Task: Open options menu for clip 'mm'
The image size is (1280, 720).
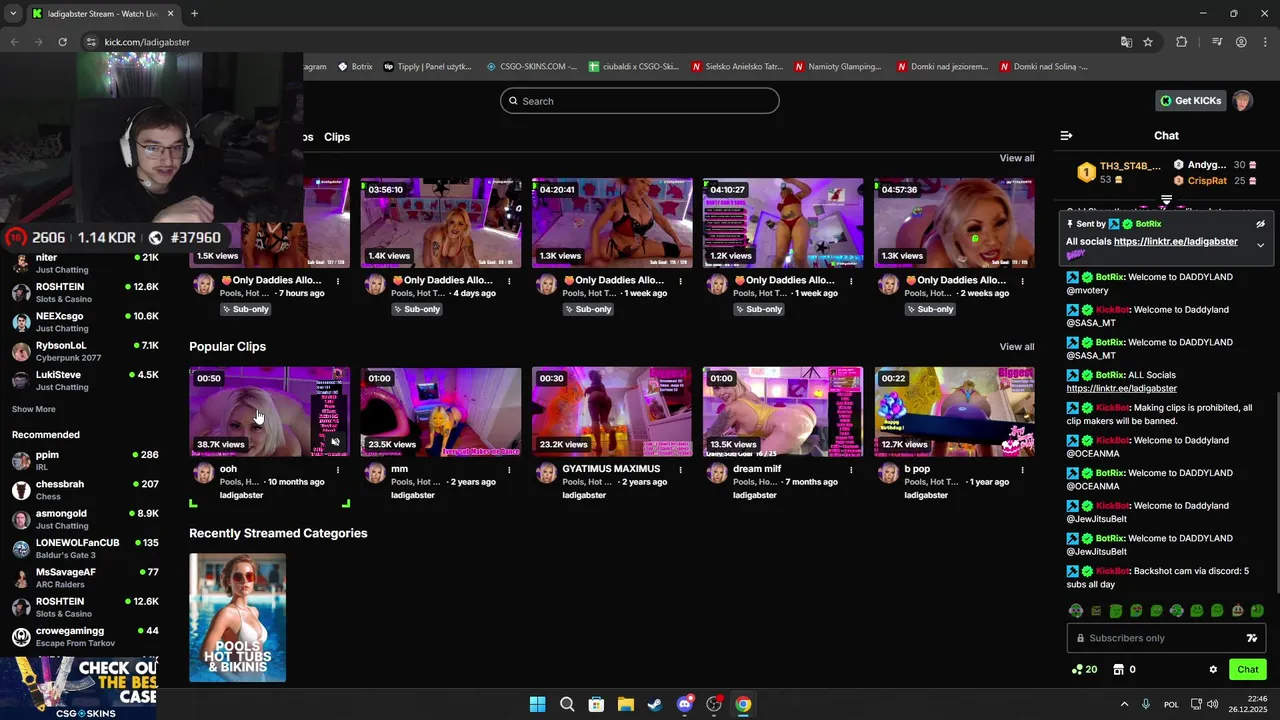Action: tap(509, 469)
